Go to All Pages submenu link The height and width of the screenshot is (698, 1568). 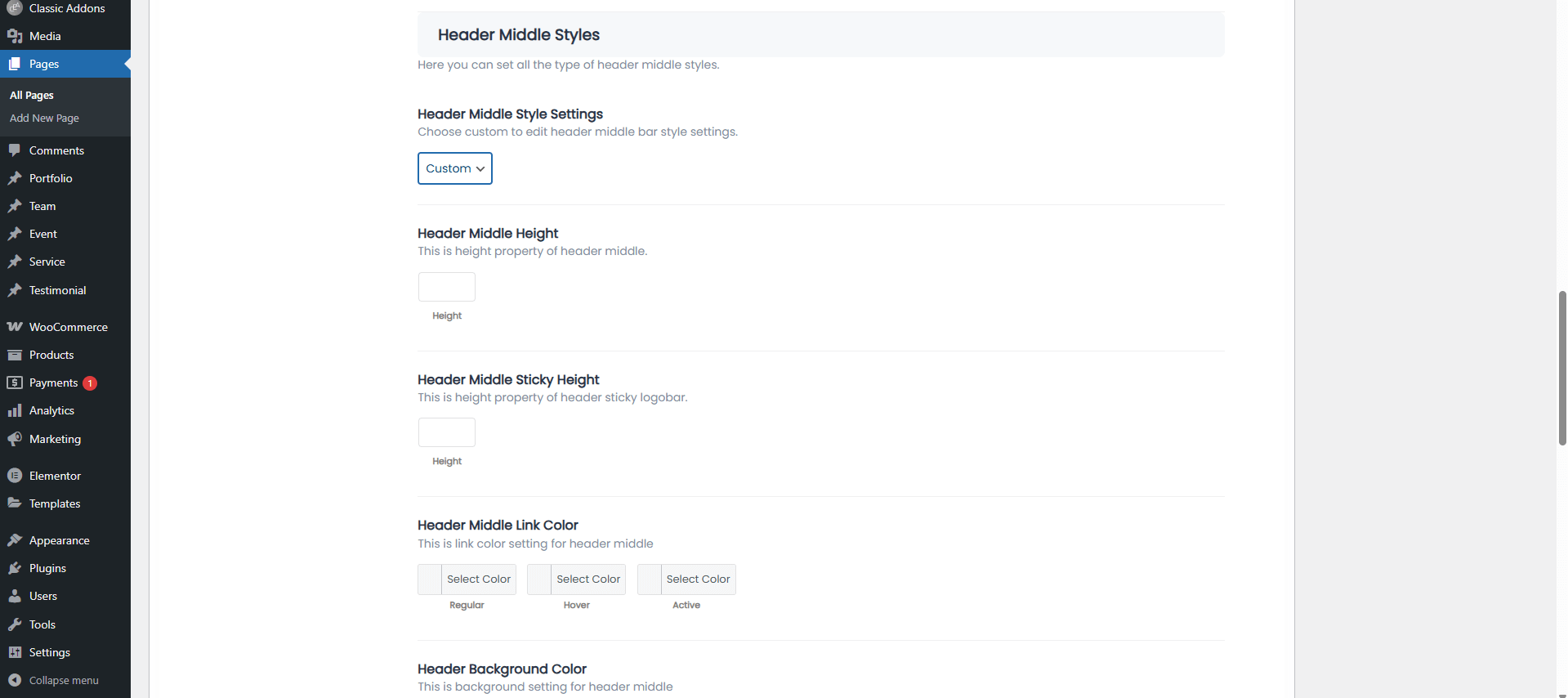(32, 96)
